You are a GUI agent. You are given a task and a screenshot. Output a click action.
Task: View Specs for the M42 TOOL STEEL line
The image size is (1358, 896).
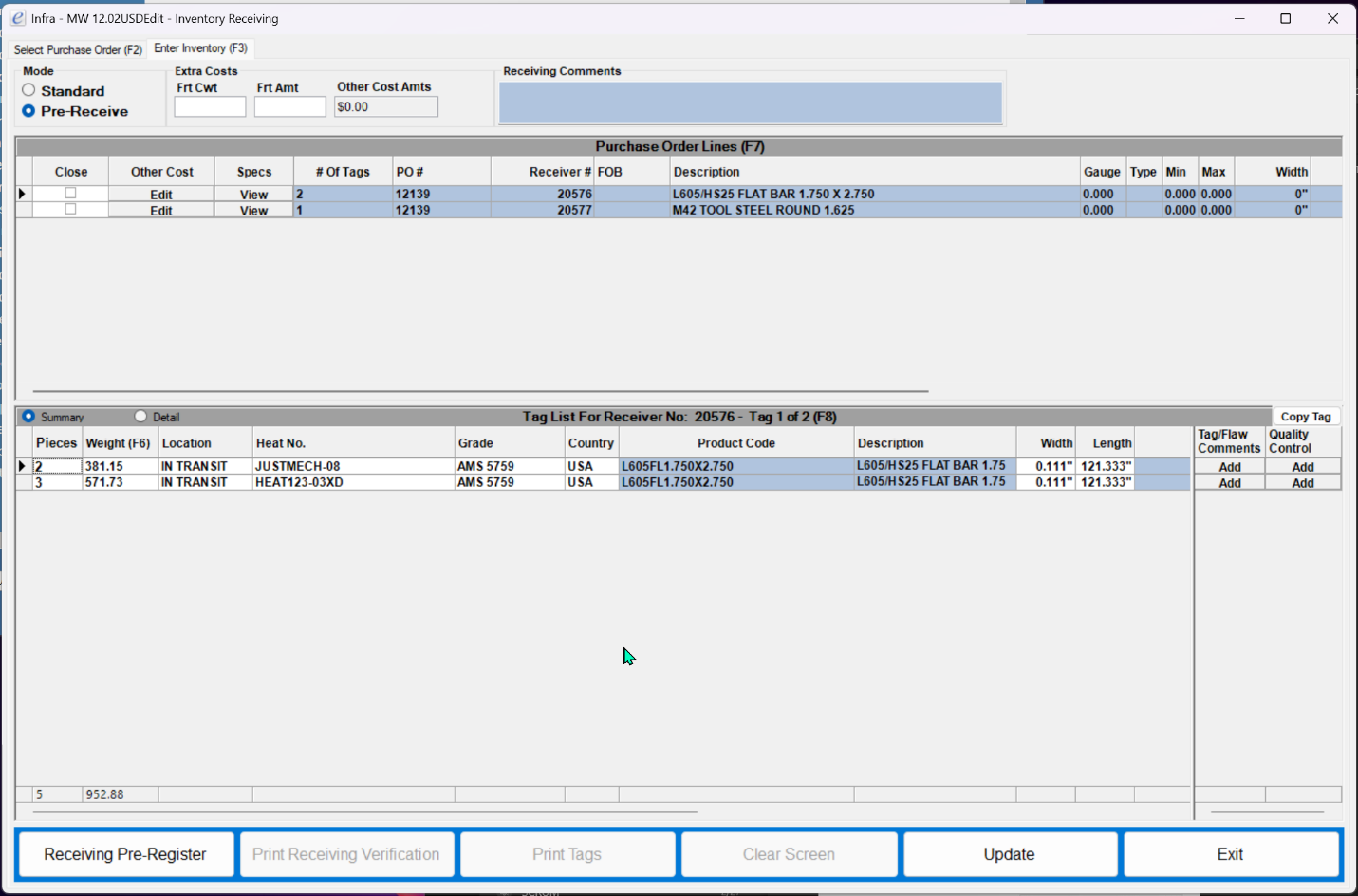click(x=252, y=210)
